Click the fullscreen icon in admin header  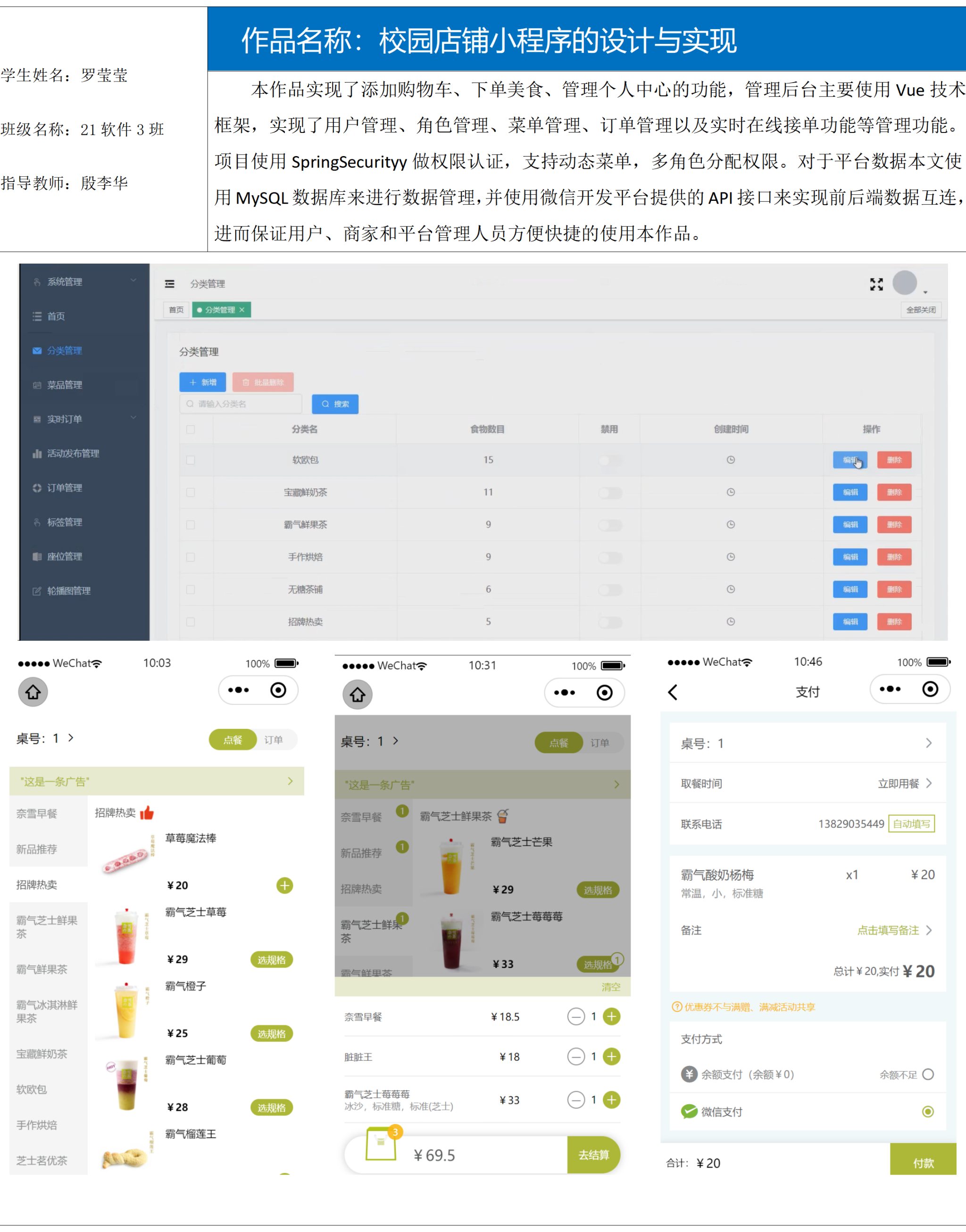tap(876, 284)
